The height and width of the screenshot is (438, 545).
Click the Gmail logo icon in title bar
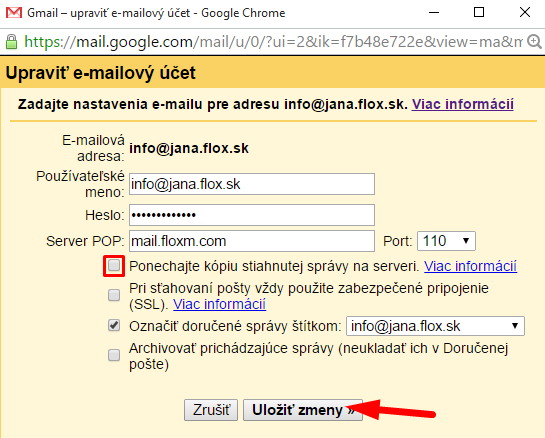(x=14, y=13)
